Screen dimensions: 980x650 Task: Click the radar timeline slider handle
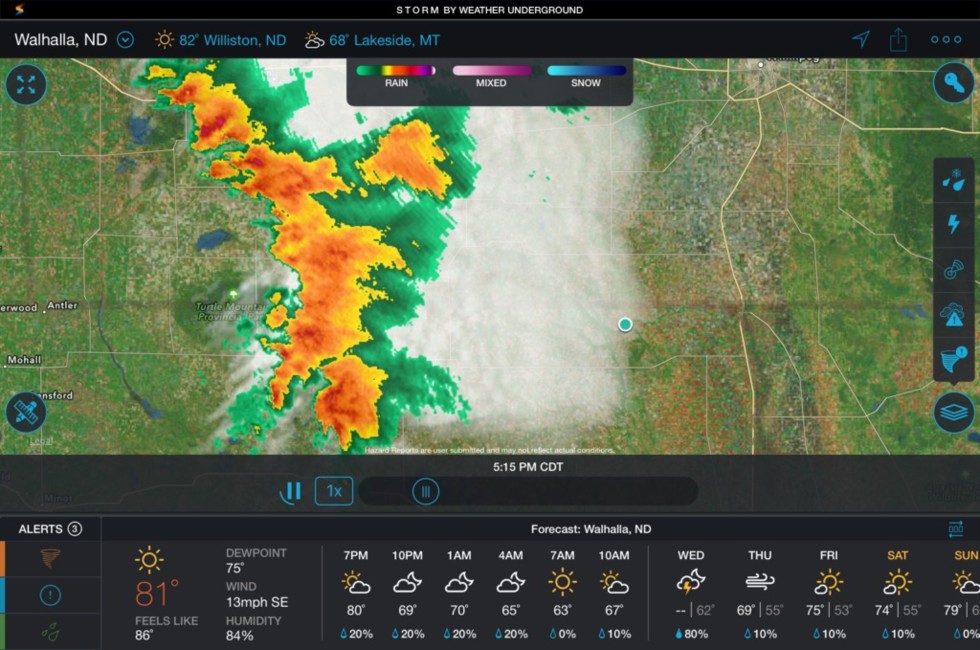pos(426,491)
